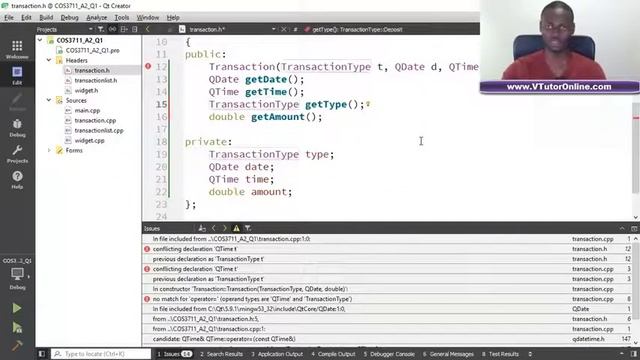Open the output panes selector arrows

[x=530, y=354]
